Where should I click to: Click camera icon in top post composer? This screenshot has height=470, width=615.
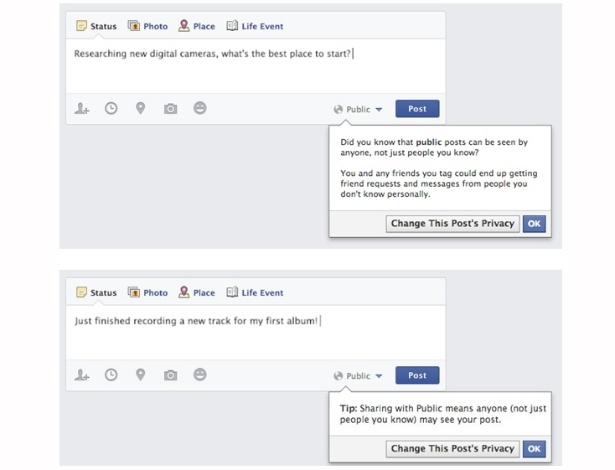(x=170, y=109)
